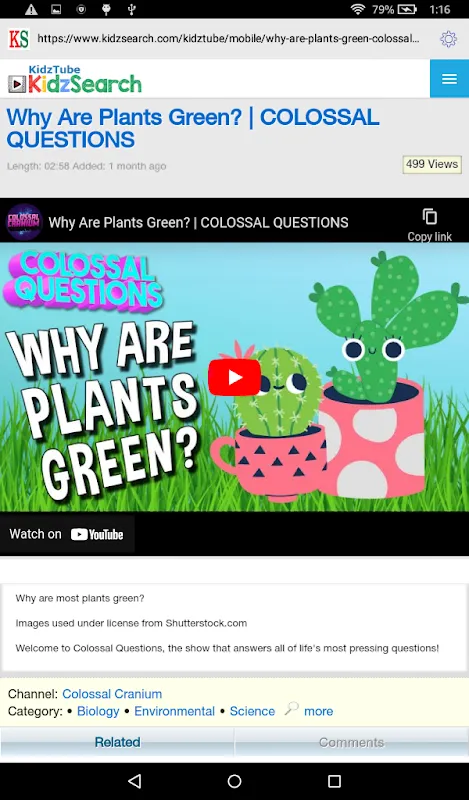Open Watch on YouTube logo
Image resolution: width=469 pixels, height=800 pixels.
pyautogui.click(x=97, y=535)
